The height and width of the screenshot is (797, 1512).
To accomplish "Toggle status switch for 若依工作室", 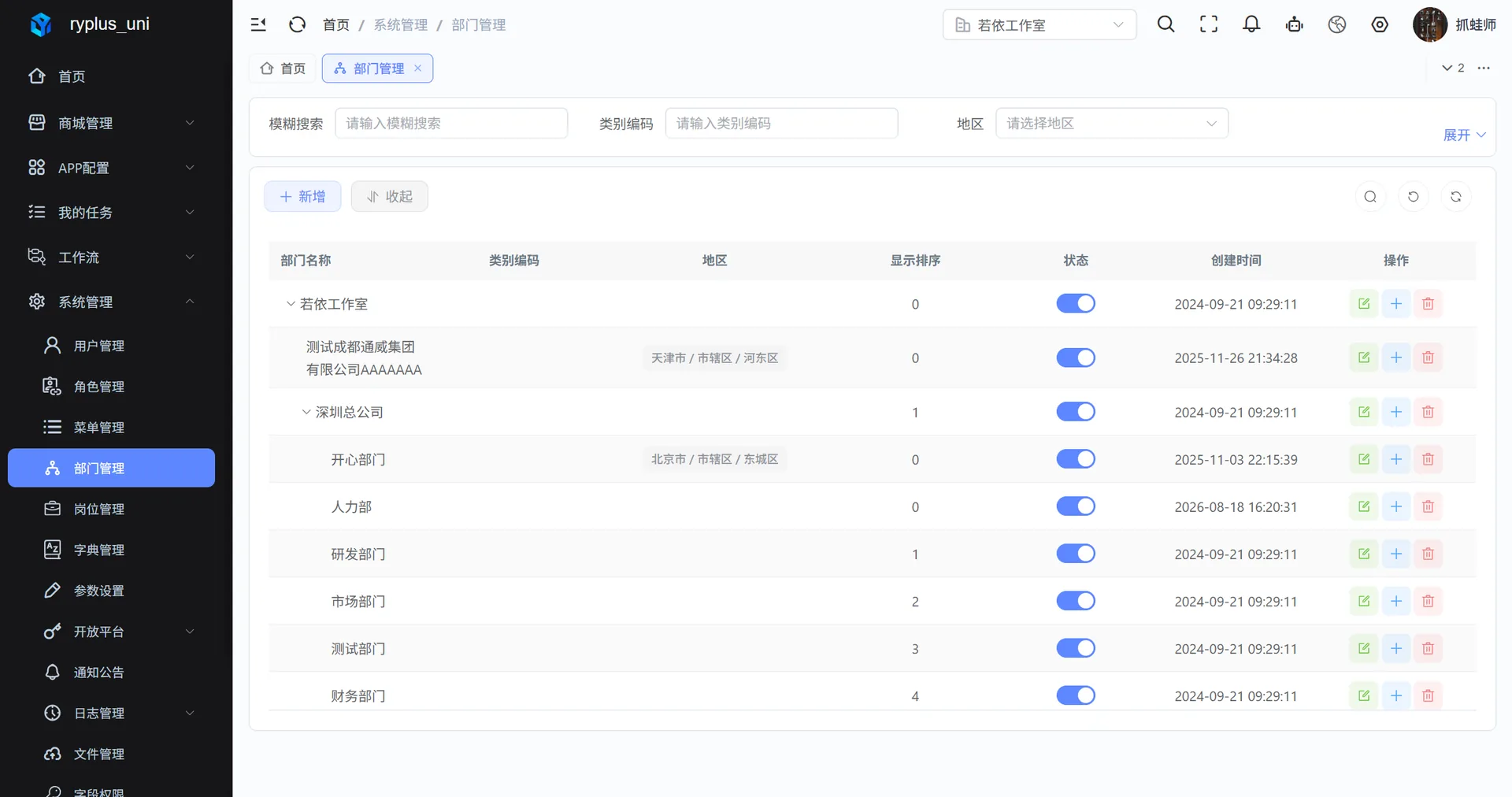I will (x=1076, y=303).
